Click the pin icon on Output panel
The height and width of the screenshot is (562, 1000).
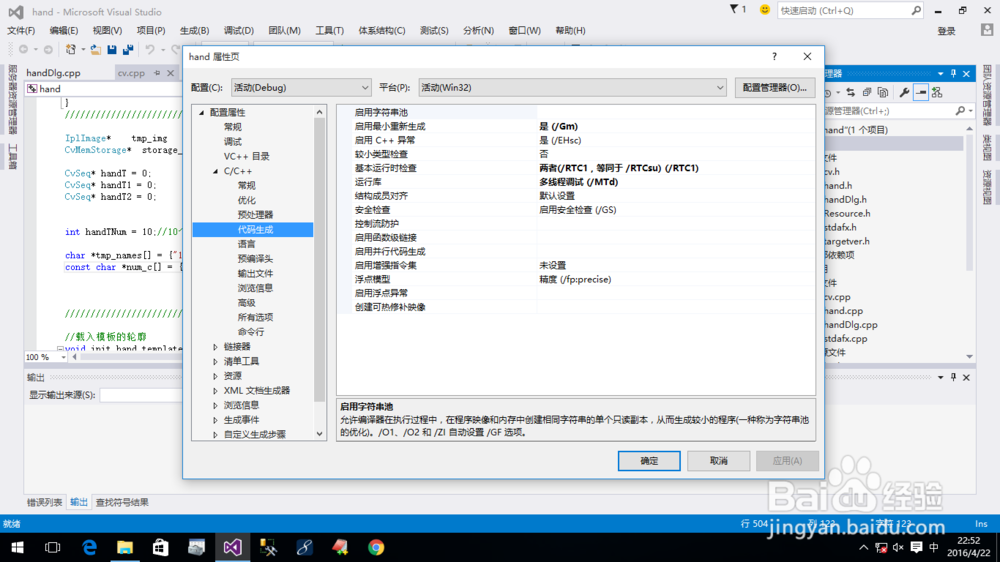click(953, 377)
